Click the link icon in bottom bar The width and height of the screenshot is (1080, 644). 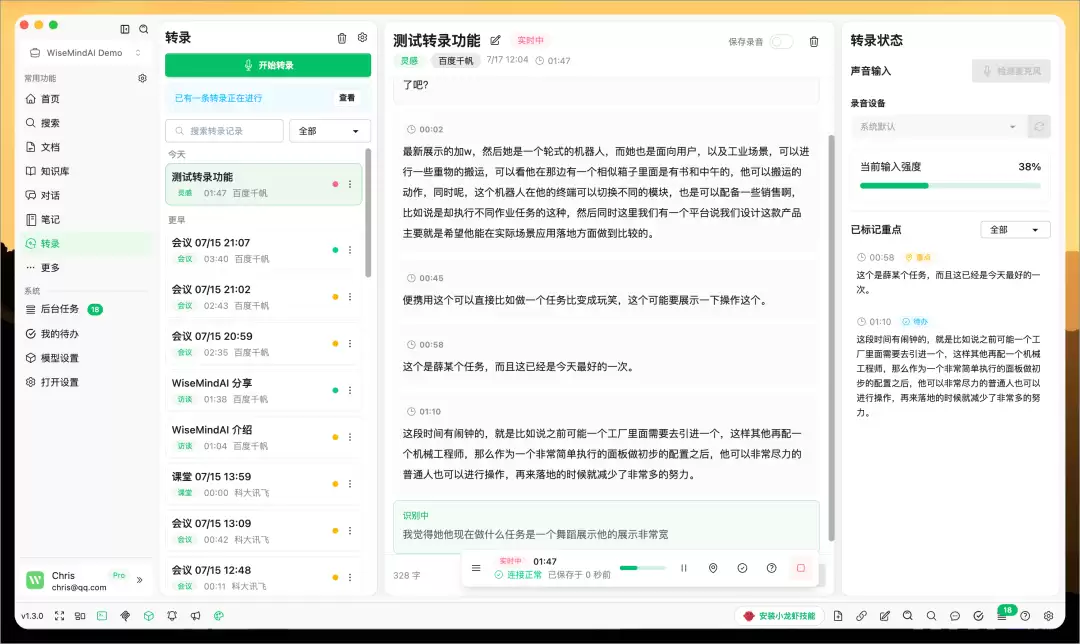click(x=861, y=616)
